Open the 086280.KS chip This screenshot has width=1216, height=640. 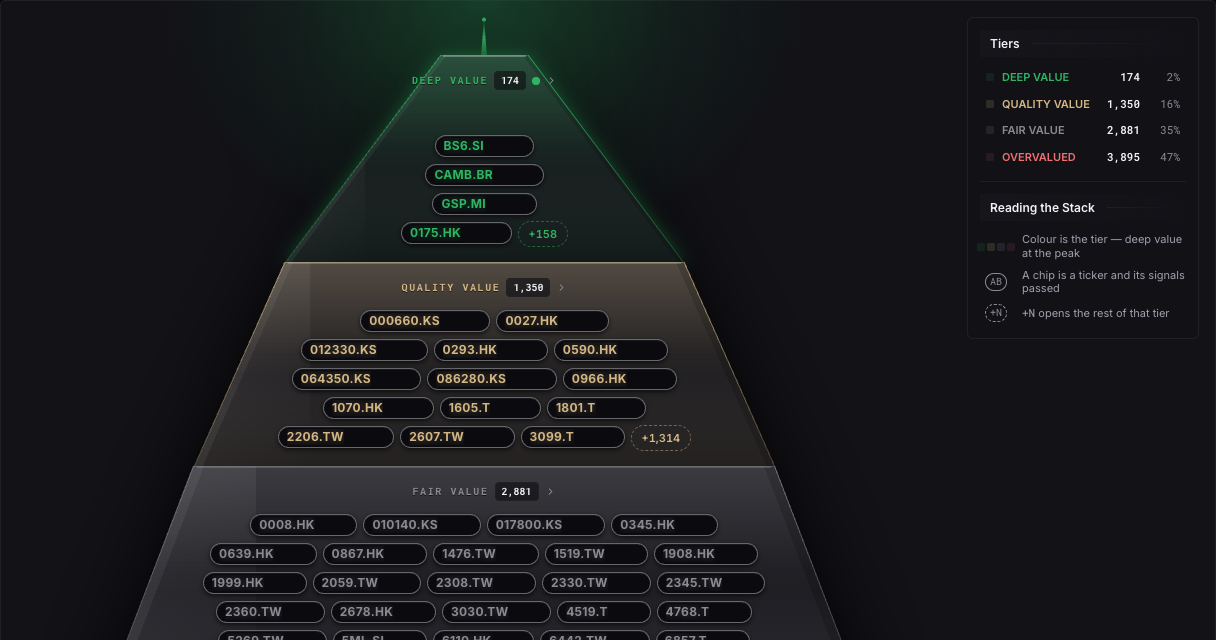coord(492,379)
